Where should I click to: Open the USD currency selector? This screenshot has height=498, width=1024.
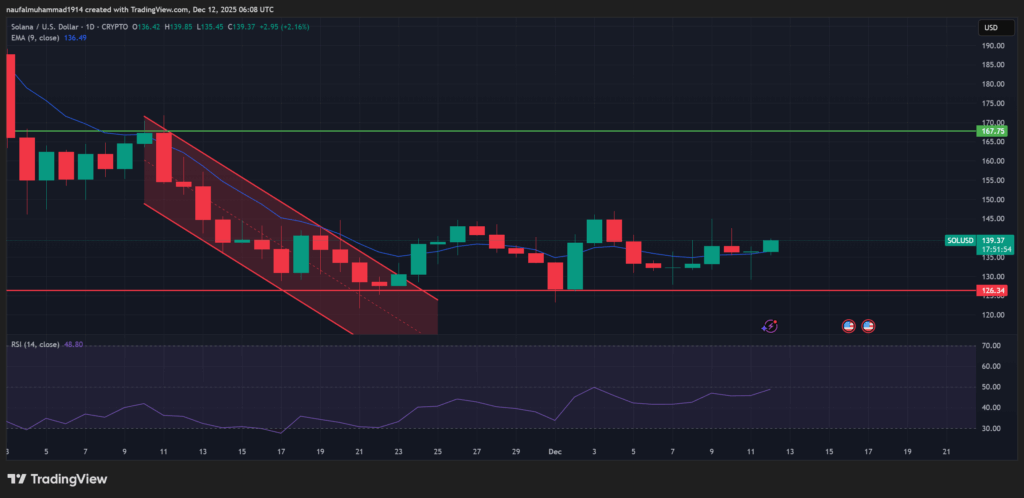click(x=993, y=27)
